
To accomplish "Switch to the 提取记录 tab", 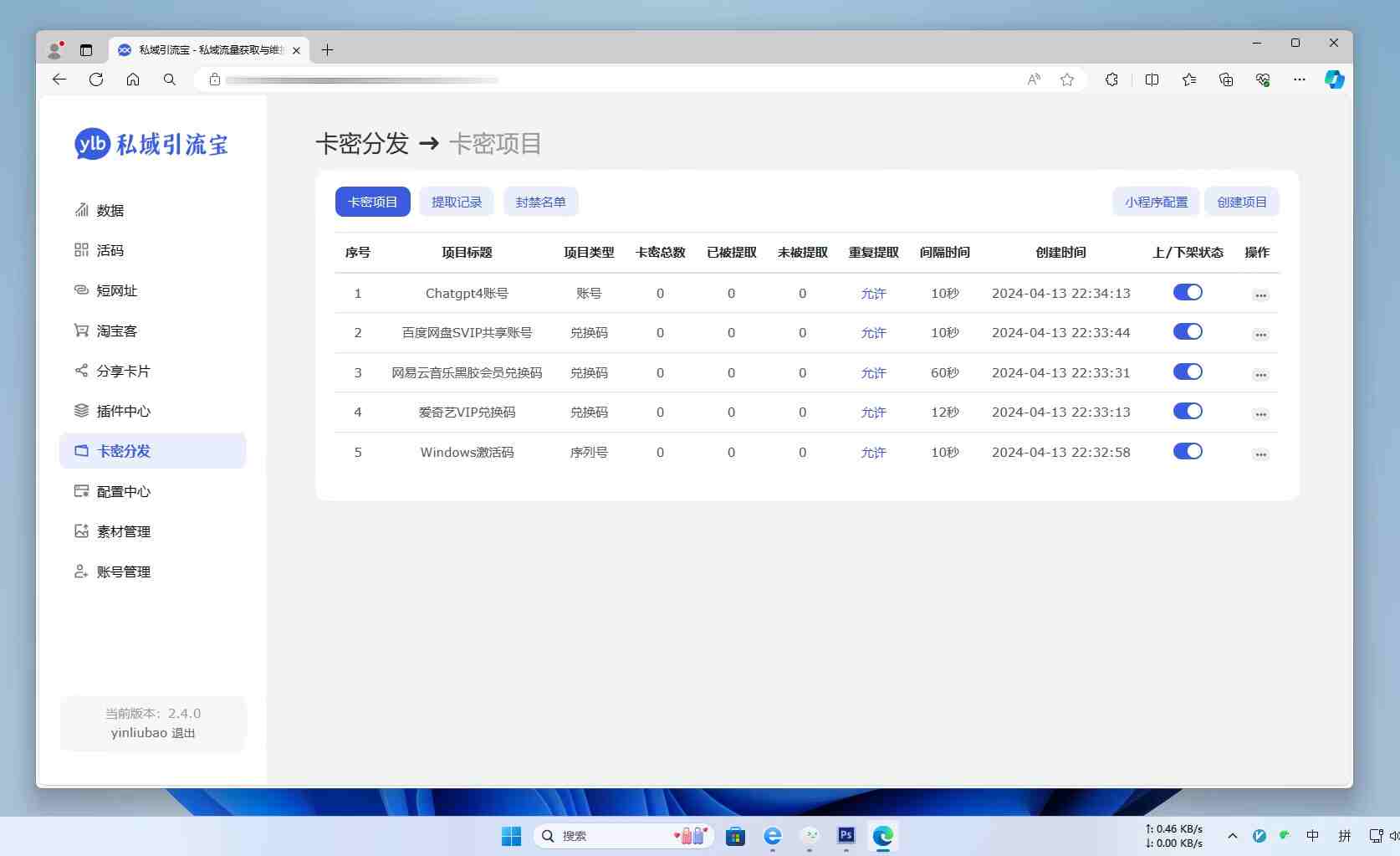I will [x=457, y=202].
